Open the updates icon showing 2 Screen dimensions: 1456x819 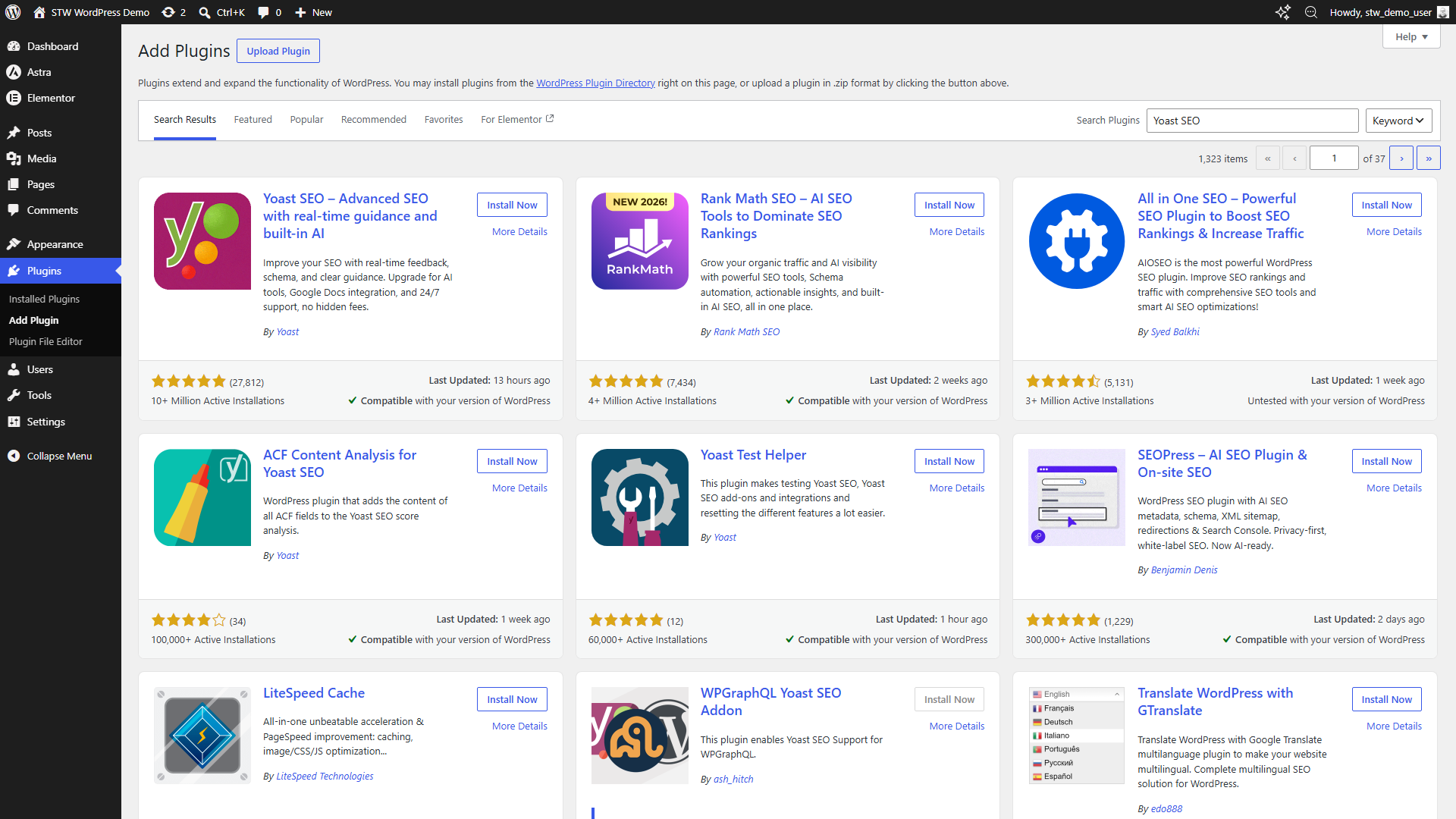(x=168, y=12)
